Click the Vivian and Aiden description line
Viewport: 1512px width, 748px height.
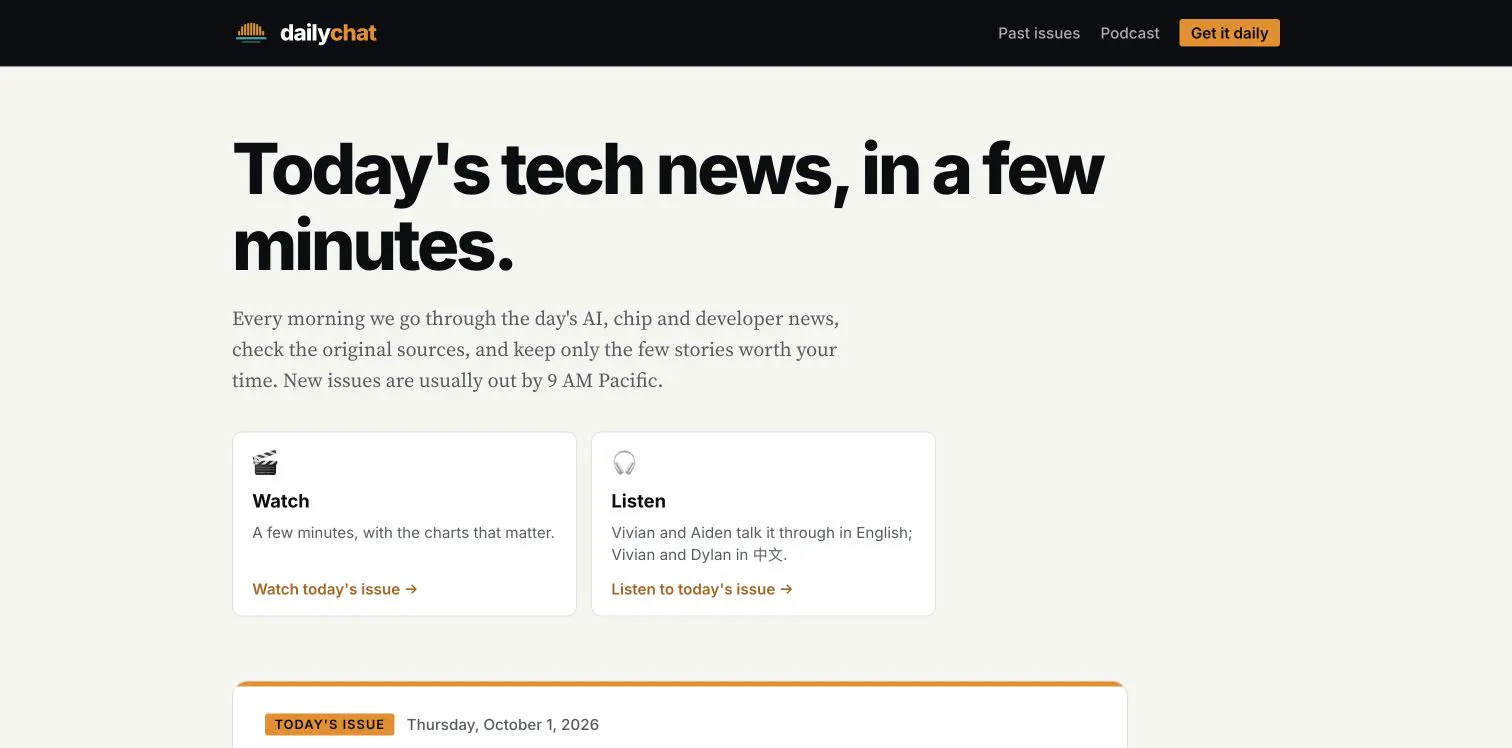pos(762,533)
